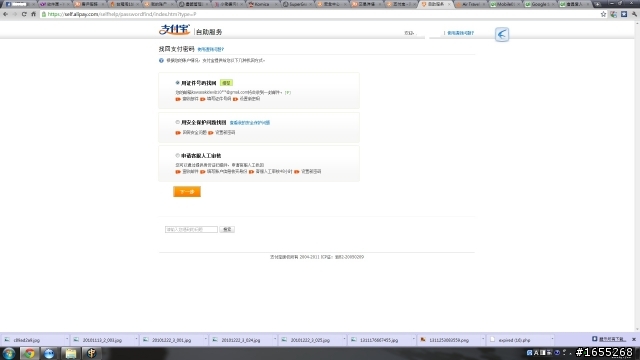The height and width of the screenshot is (360, 640).
Task: Expand menu for 20101222_3_001.jpg download
Action: pos(205,340)
